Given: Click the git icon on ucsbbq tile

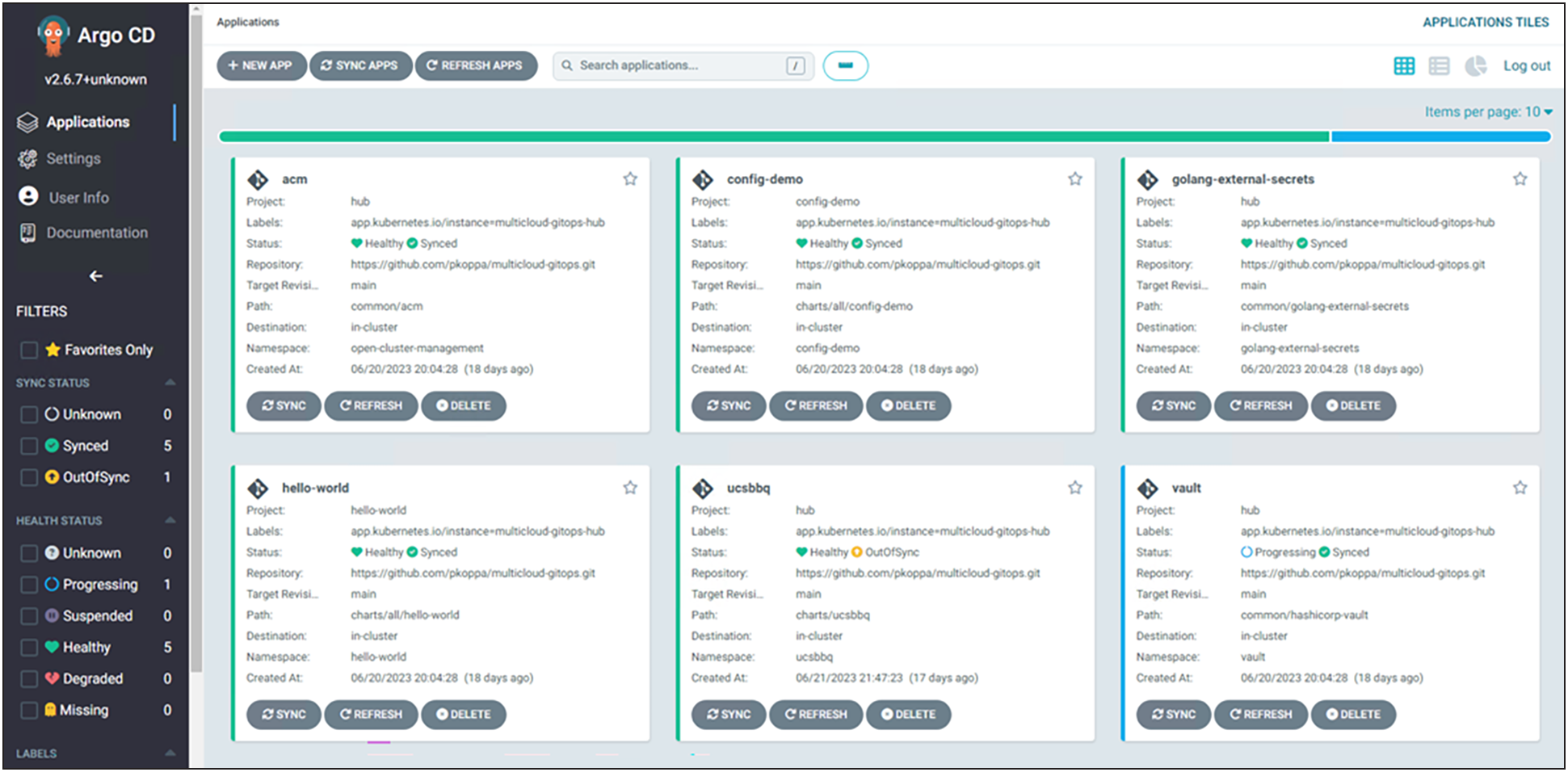Looking at the screenshot, I should tap(703, 489).
